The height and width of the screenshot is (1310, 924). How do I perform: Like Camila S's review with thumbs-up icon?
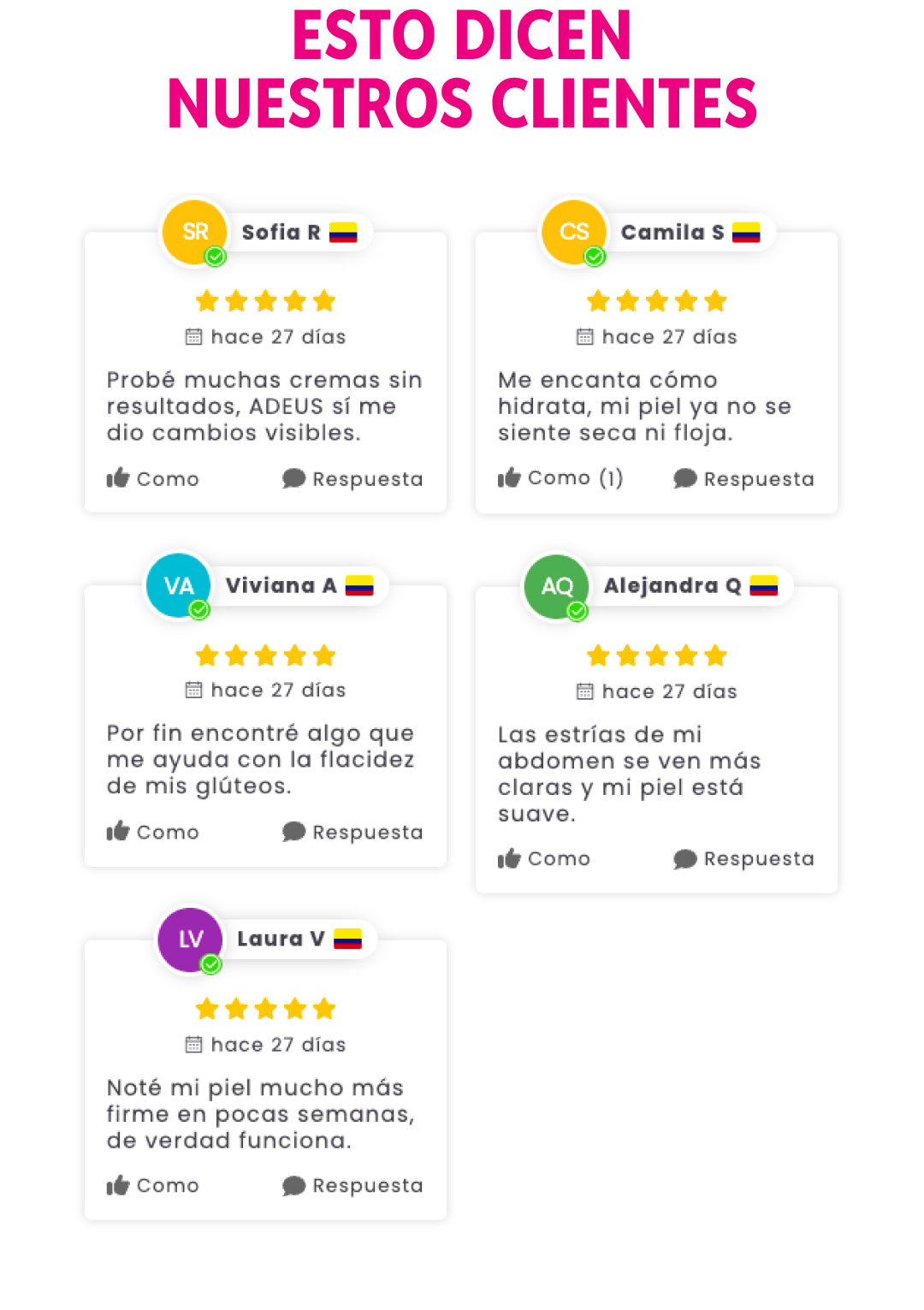tap(509, 477)
